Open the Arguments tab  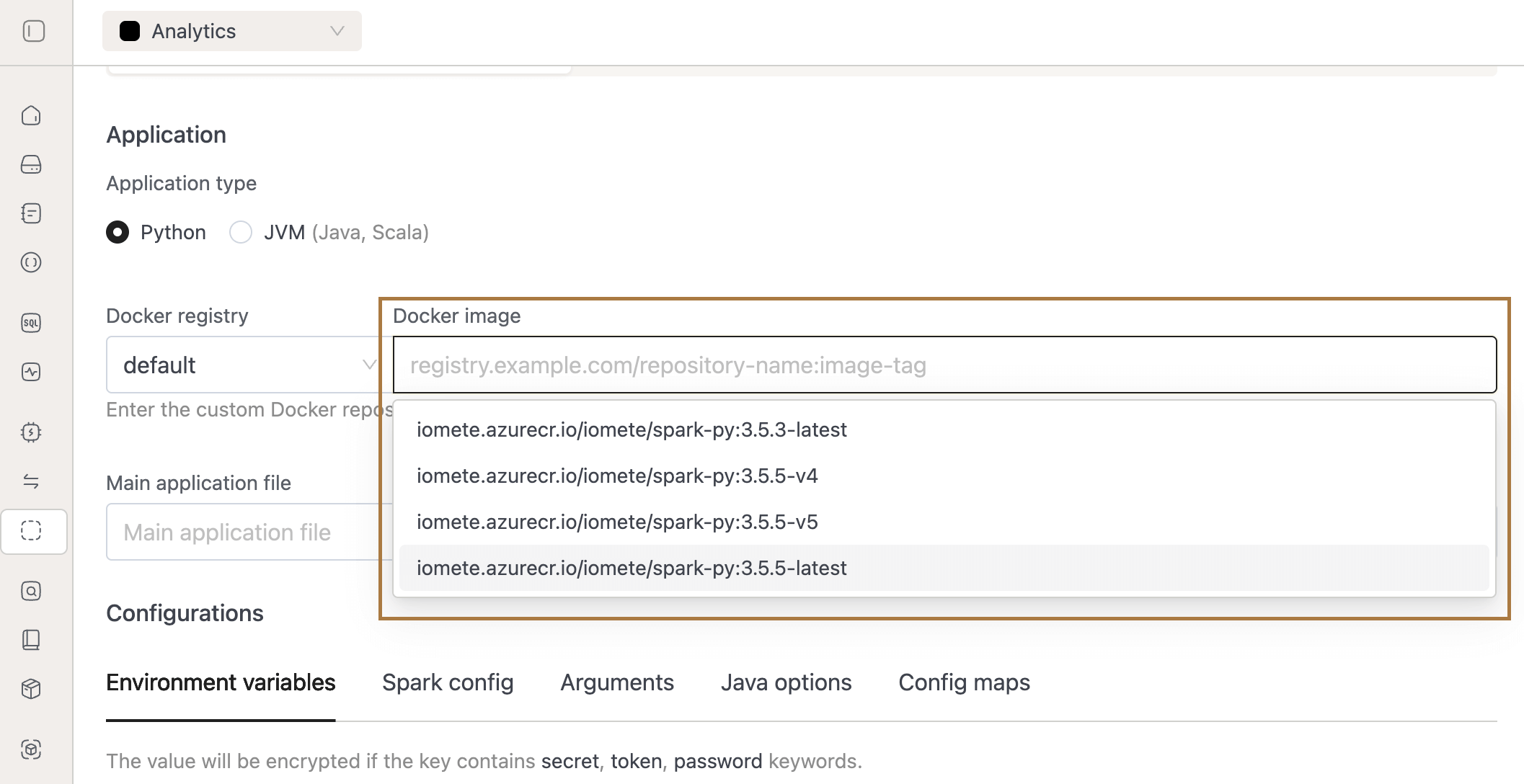click(x=616, y=682)
